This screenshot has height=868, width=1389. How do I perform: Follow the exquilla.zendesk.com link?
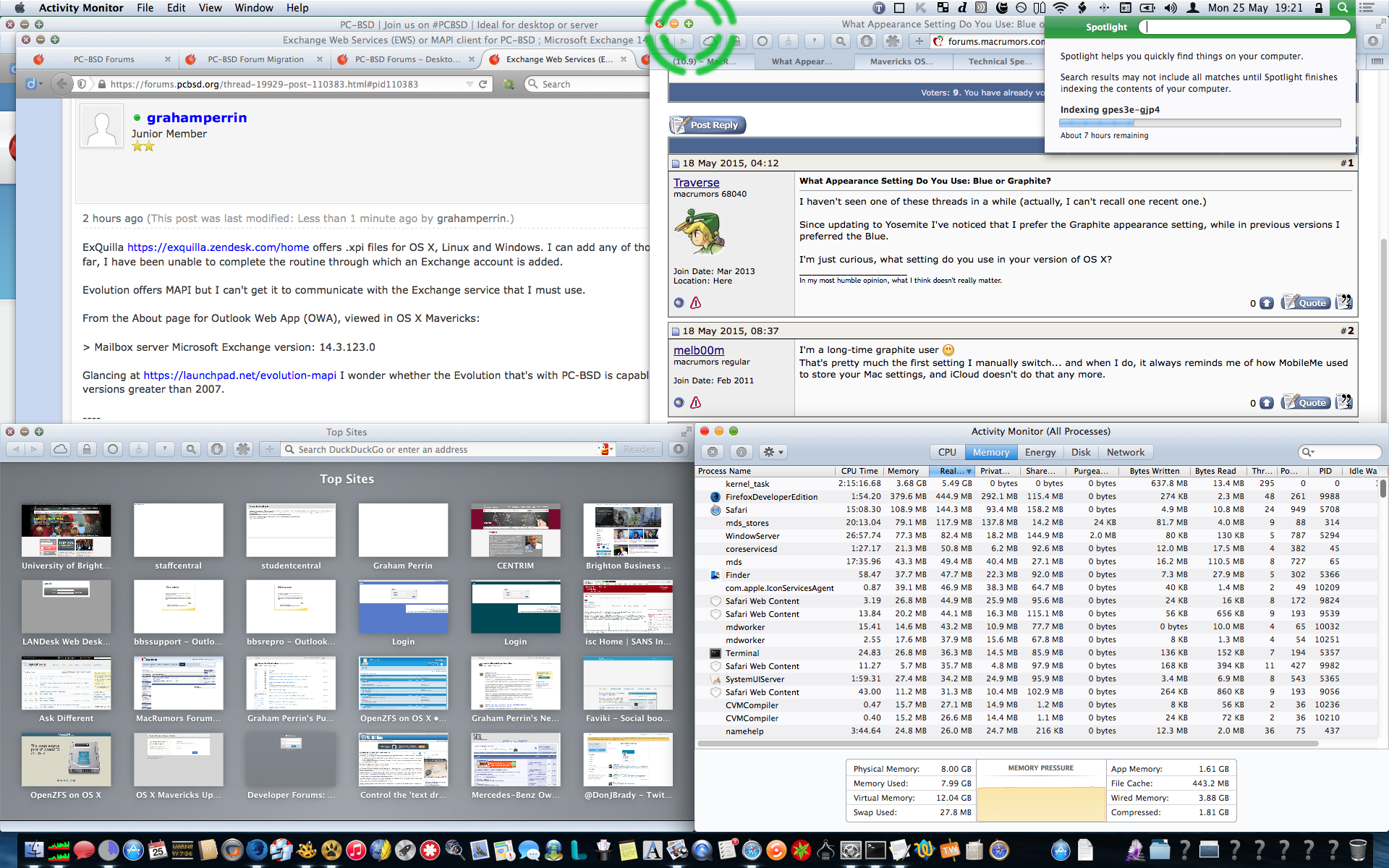tap(218, 247)
